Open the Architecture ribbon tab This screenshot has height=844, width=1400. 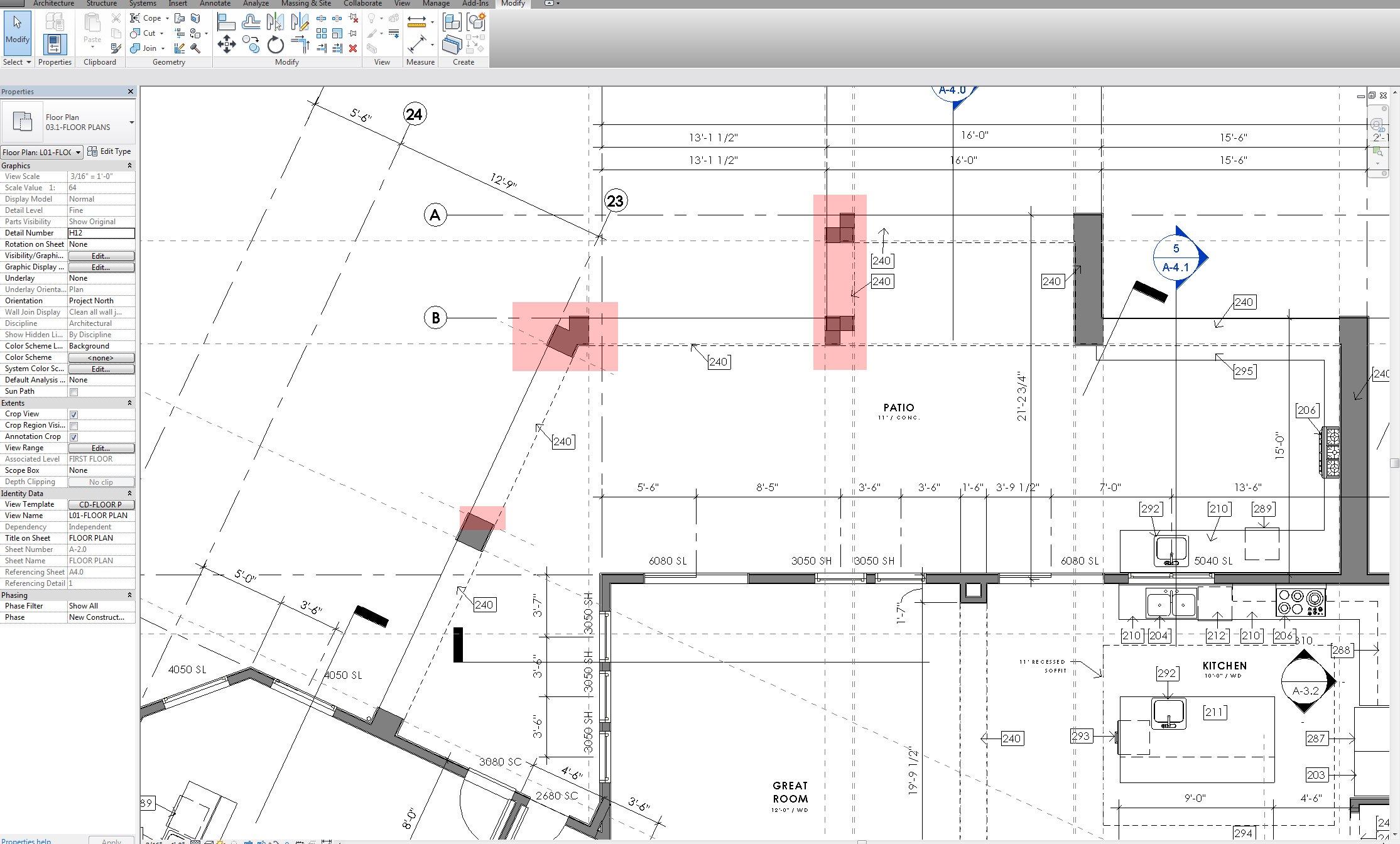[53, 4]
